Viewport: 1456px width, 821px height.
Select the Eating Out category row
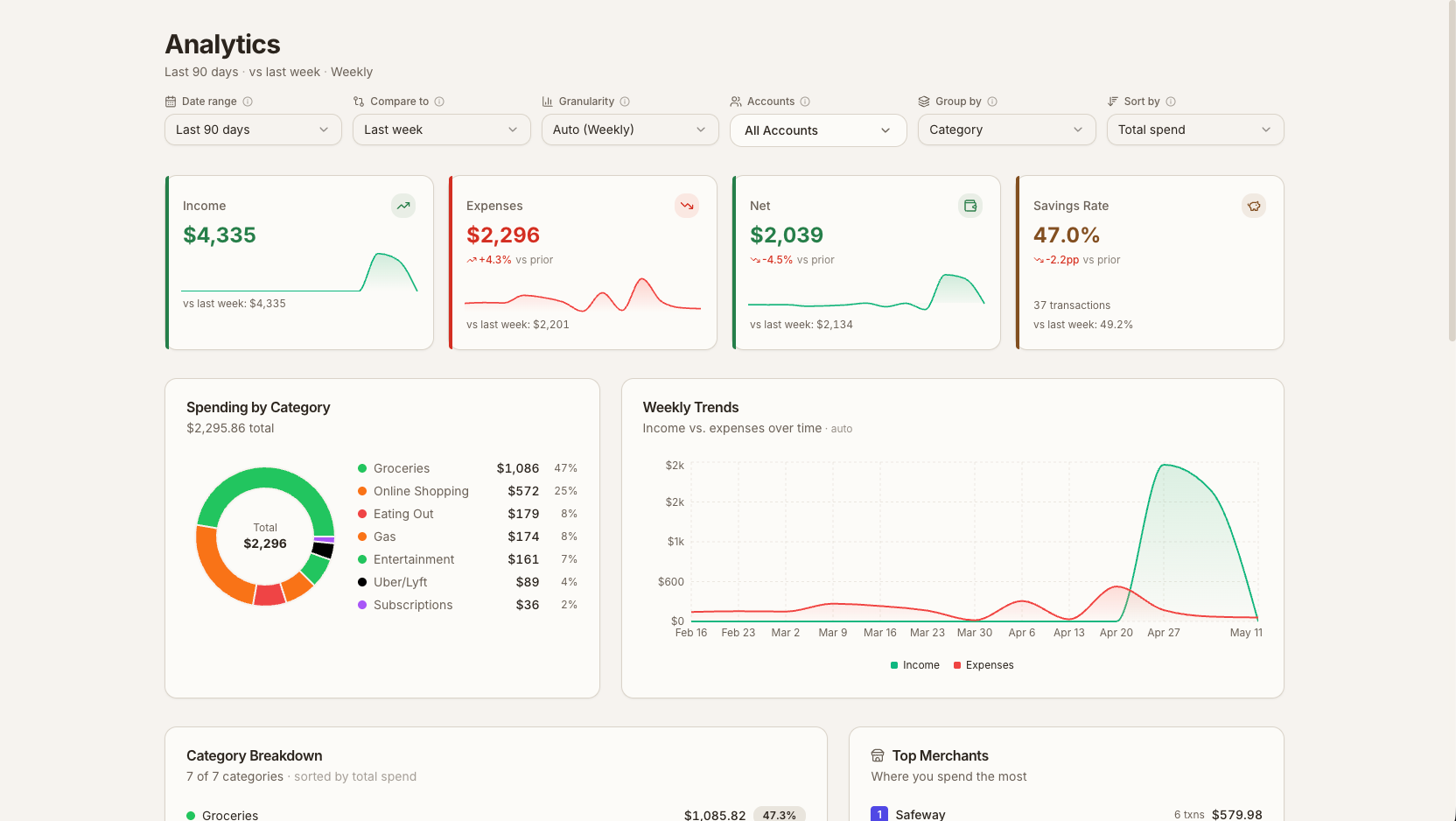pyautogui.click(x=467, y=514)
